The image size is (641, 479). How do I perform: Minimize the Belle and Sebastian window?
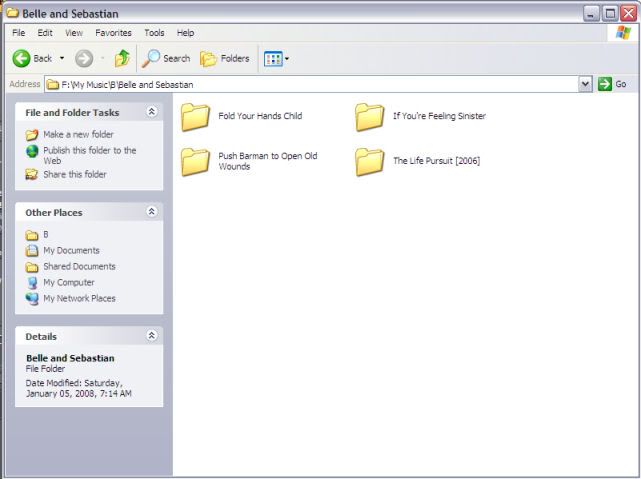[591, 13]
